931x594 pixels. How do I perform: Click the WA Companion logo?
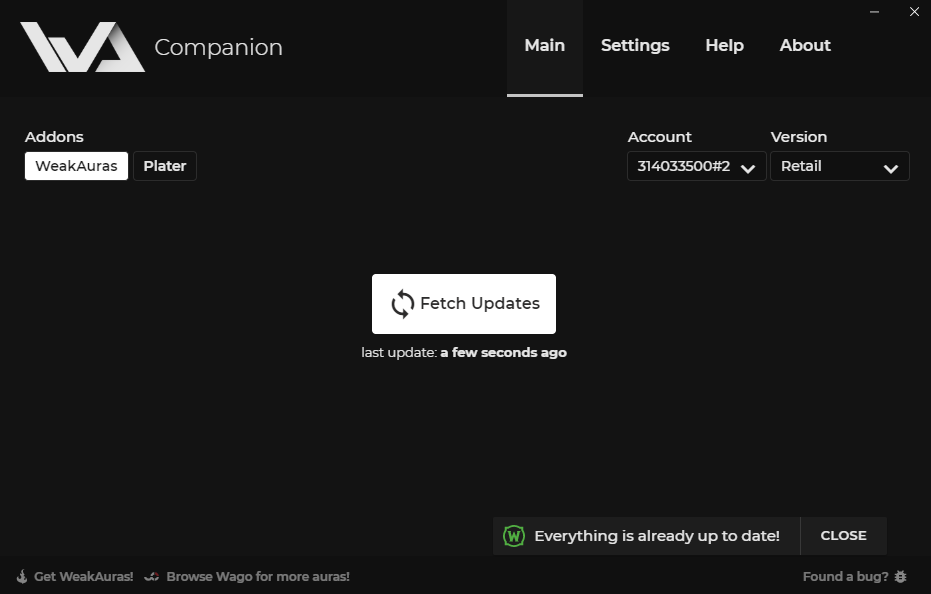click(80, 45)
